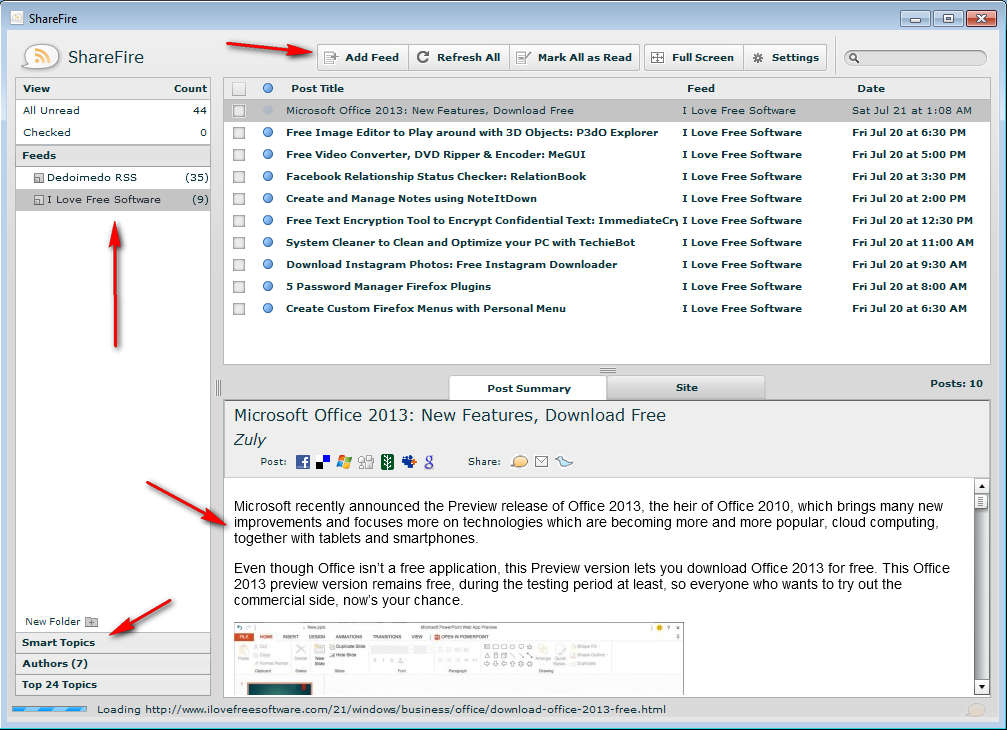Screen dimensions: 1007x730
Task: Post the article to Digg
Action: click(x=365, y=462)
